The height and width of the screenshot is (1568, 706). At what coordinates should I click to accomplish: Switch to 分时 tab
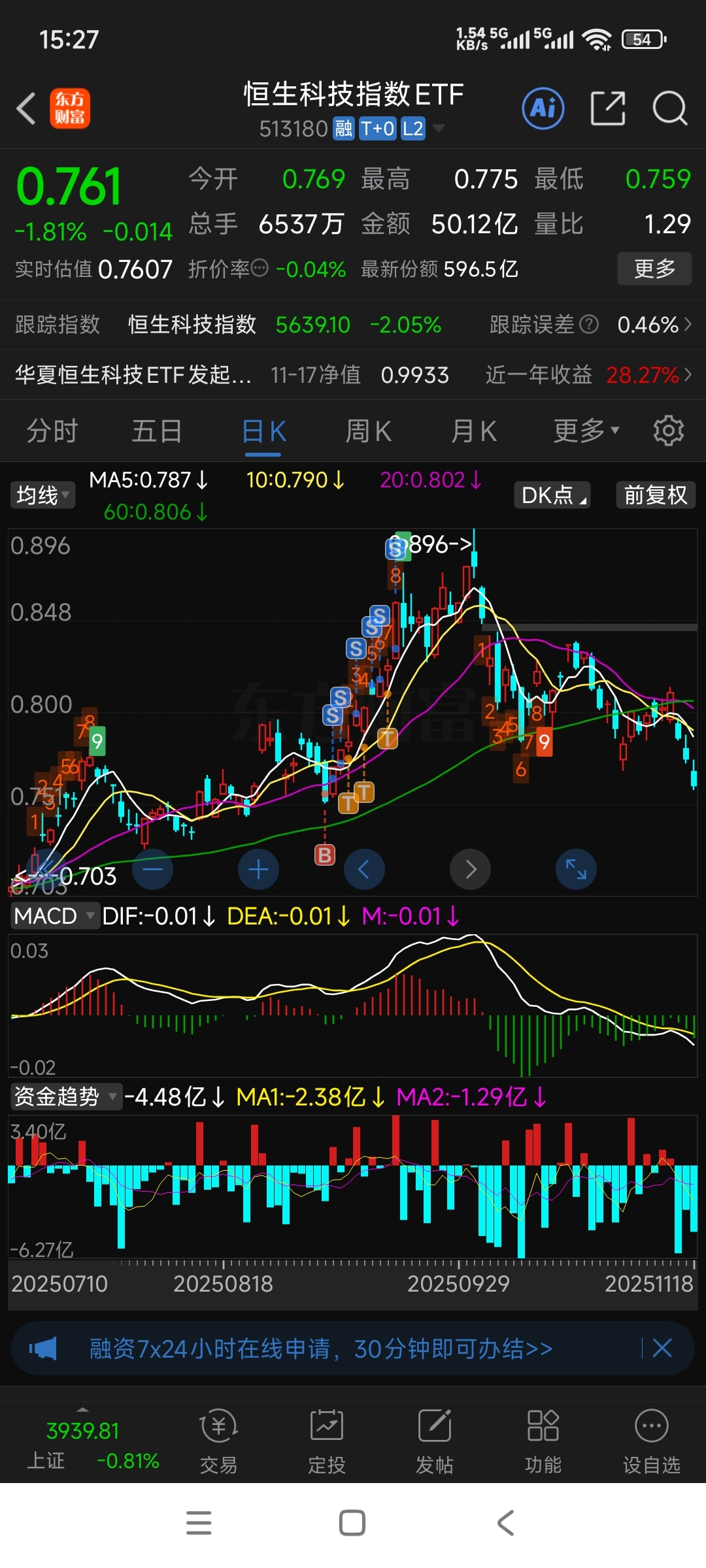coord(52,431)
